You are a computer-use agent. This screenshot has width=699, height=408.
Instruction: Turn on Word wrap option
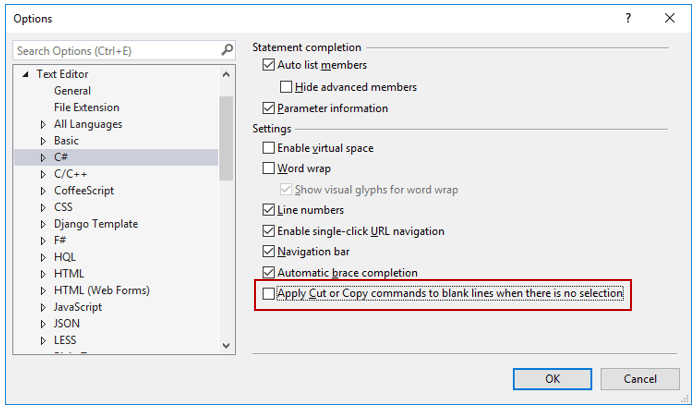(268, 169)
